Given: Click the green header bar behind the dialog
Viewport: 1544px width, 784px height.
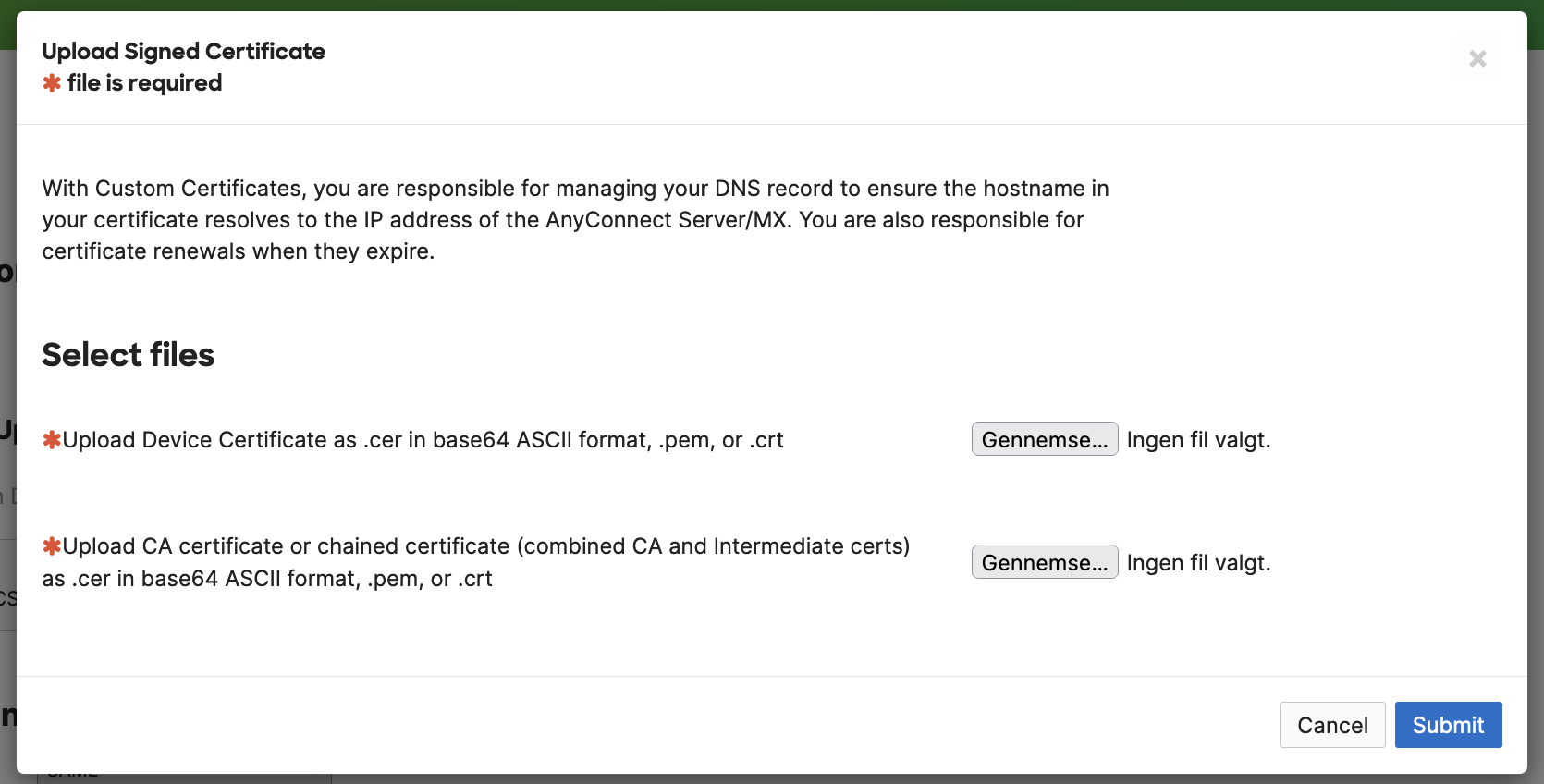Looking at the screenshot, I should pos(772,5).
